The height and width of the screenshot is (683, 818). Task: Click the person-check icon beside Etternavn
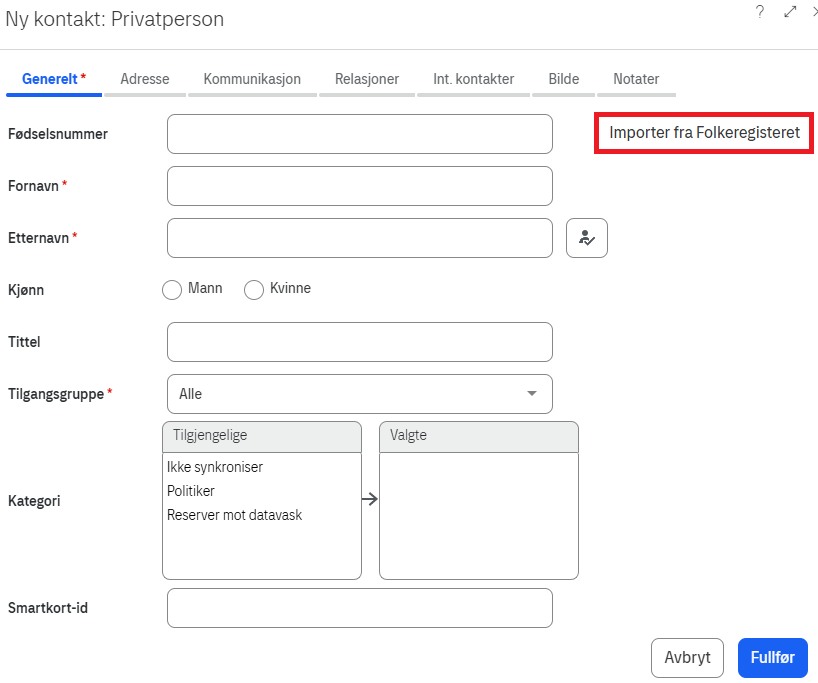pos(587,238)
